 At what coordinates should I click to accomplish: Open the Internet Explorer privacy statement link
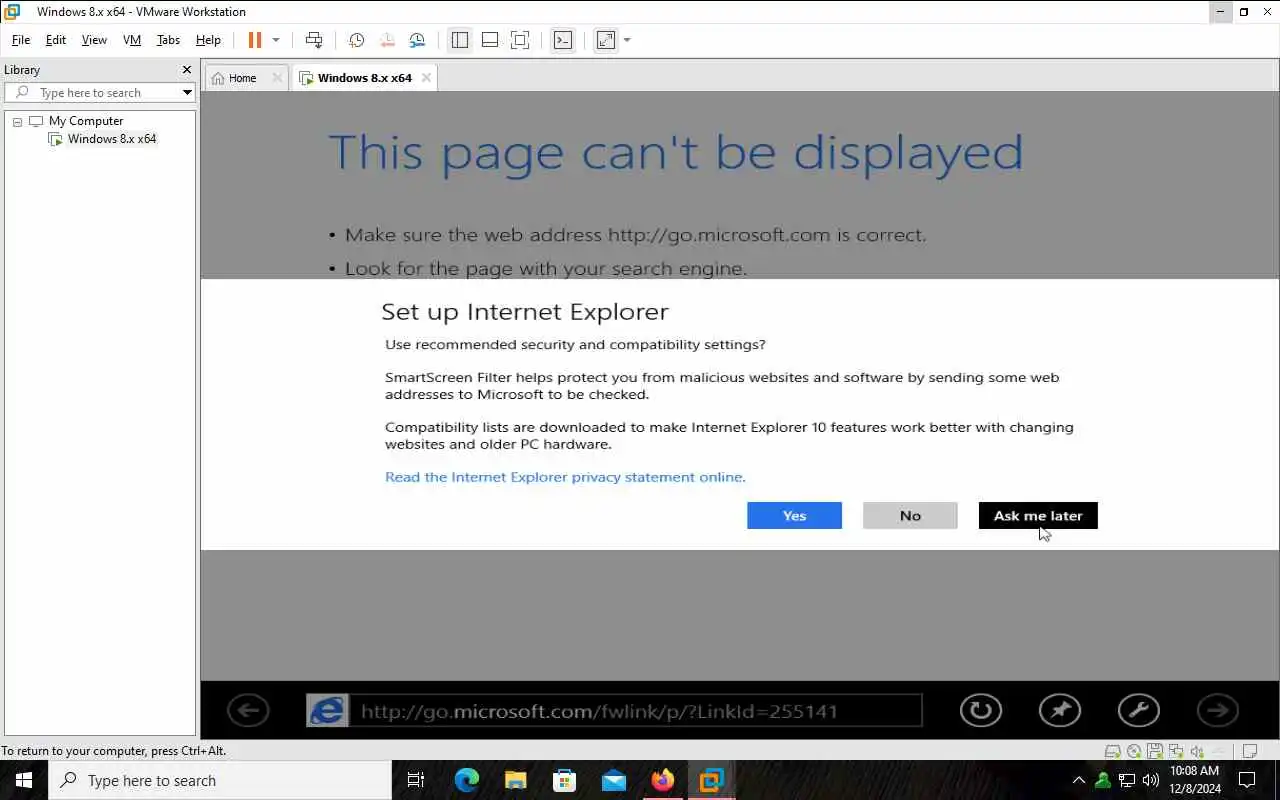(565, 477)
